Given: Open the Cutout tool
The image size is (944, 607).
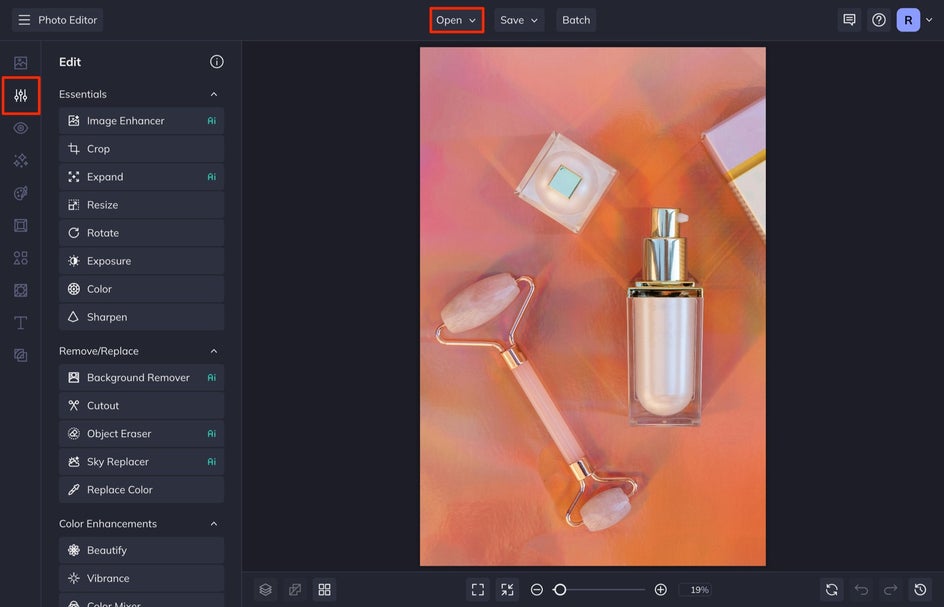Looking at the screenshot, I should tap(141, 405).
